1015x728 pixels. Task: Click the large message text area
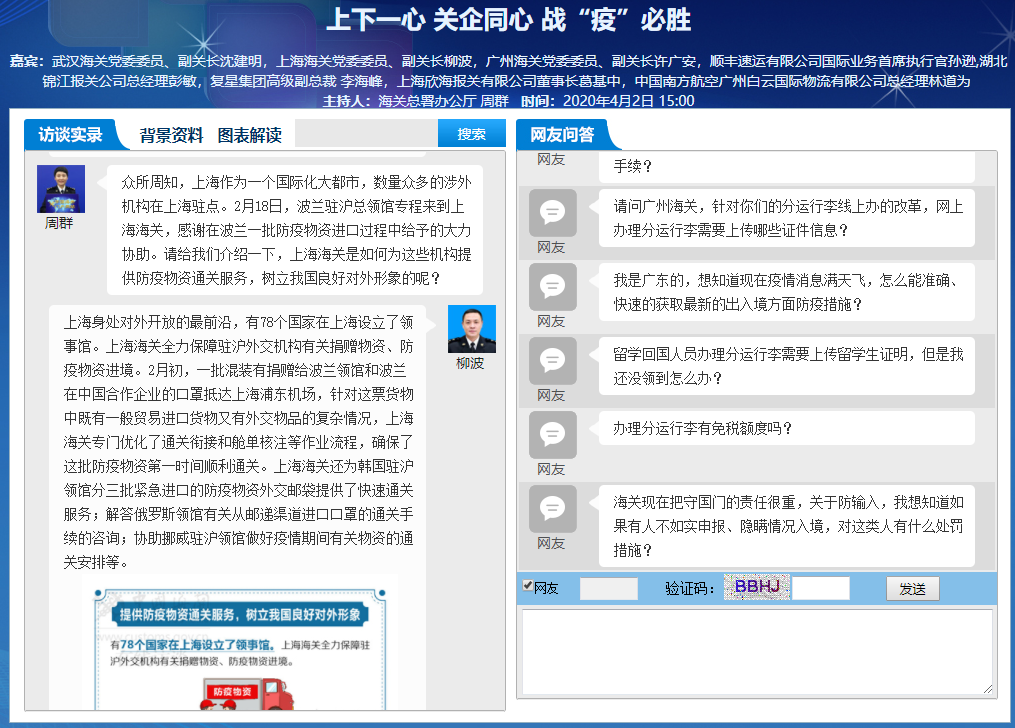[x=757, y=652]
